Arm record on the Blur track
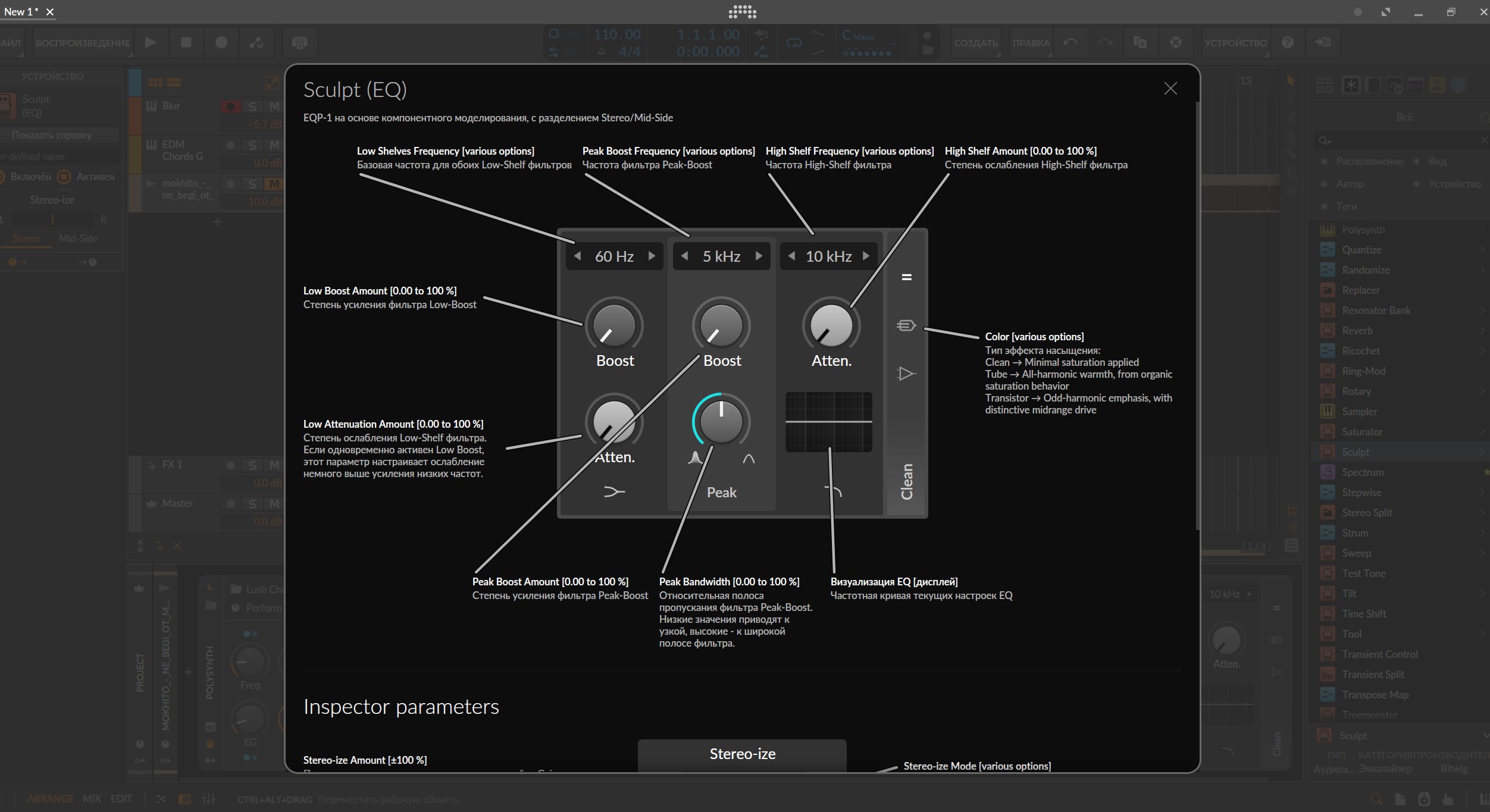This screenshot has width=1490, height=812. [x=230, y=106]
